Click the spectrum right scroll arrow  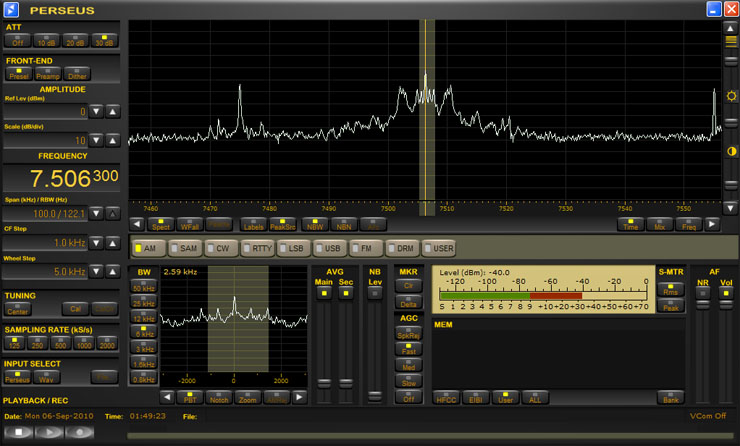[712, 224]
